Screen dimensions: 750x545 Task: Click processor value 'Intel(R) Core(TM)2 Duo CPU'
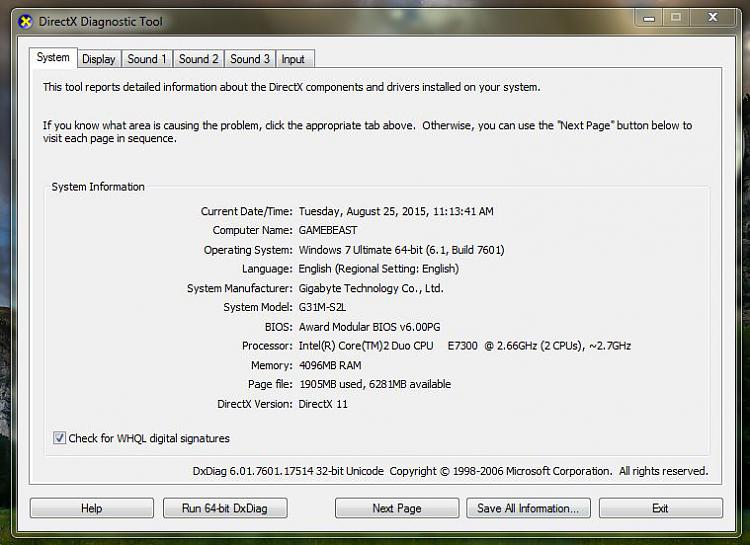pyautogui.click(x=366, y=346)
